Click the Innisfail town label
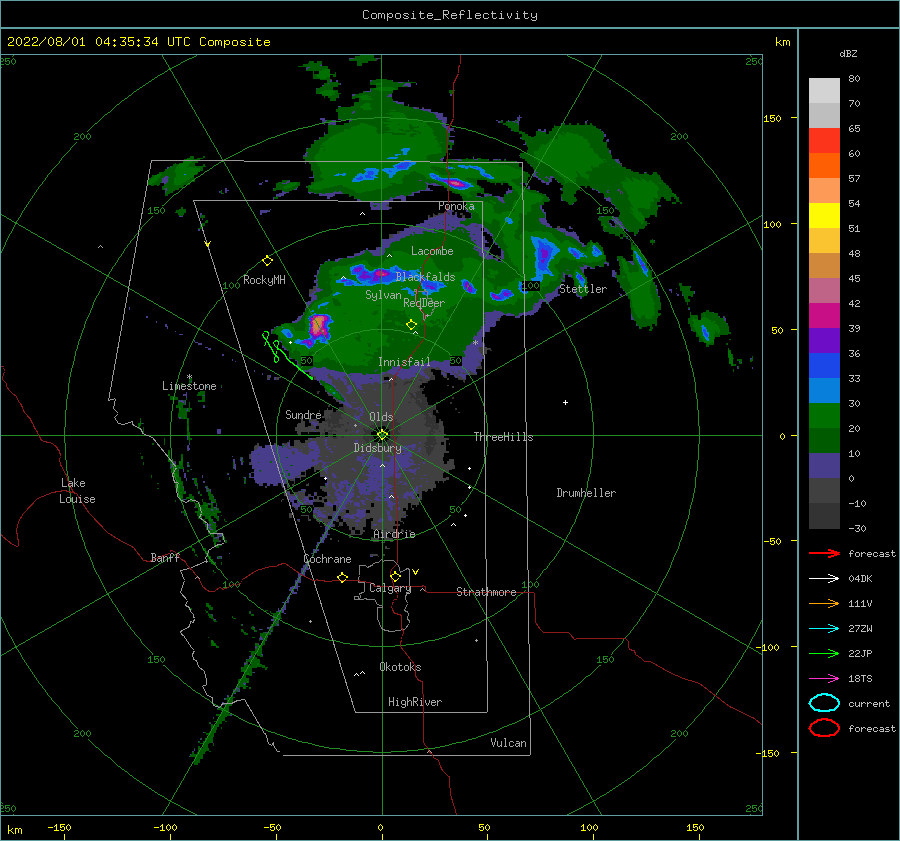 (404, 362)
